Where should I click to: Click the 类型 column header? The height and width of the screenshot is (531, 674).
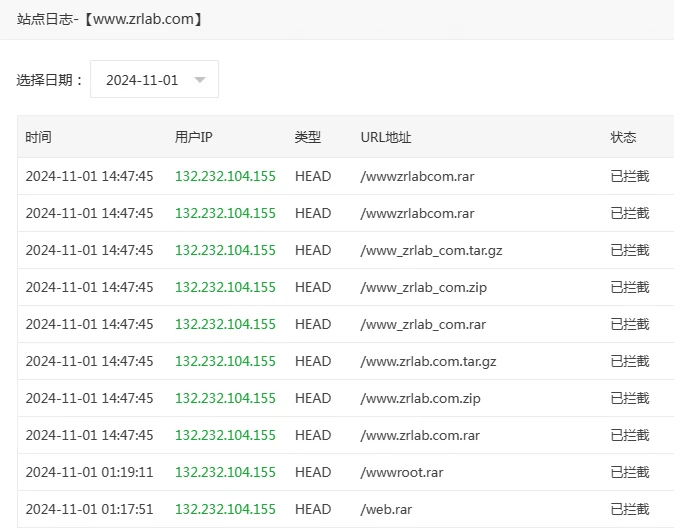pos(307,137)
